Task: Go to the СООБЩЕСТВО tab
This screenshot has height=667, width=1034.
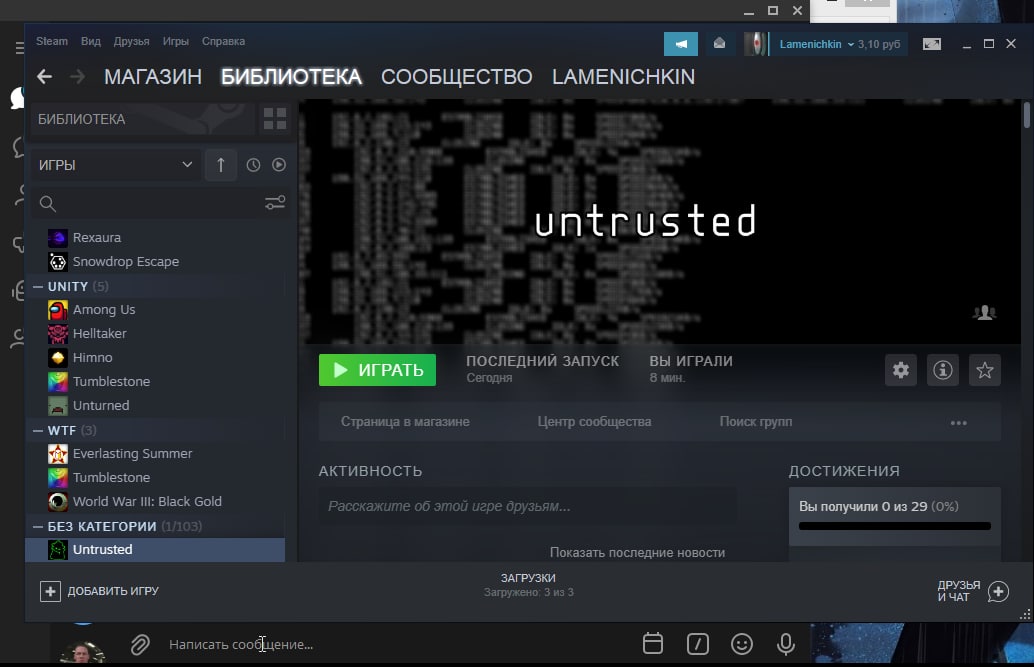Action: pos(456,77)
